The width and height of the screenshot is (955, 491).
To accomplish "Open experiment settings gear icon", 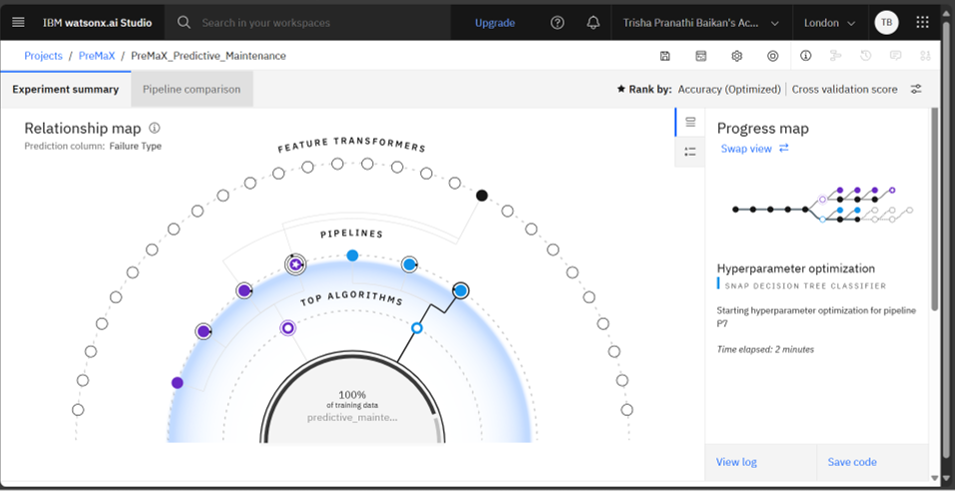I will point(737,56).
